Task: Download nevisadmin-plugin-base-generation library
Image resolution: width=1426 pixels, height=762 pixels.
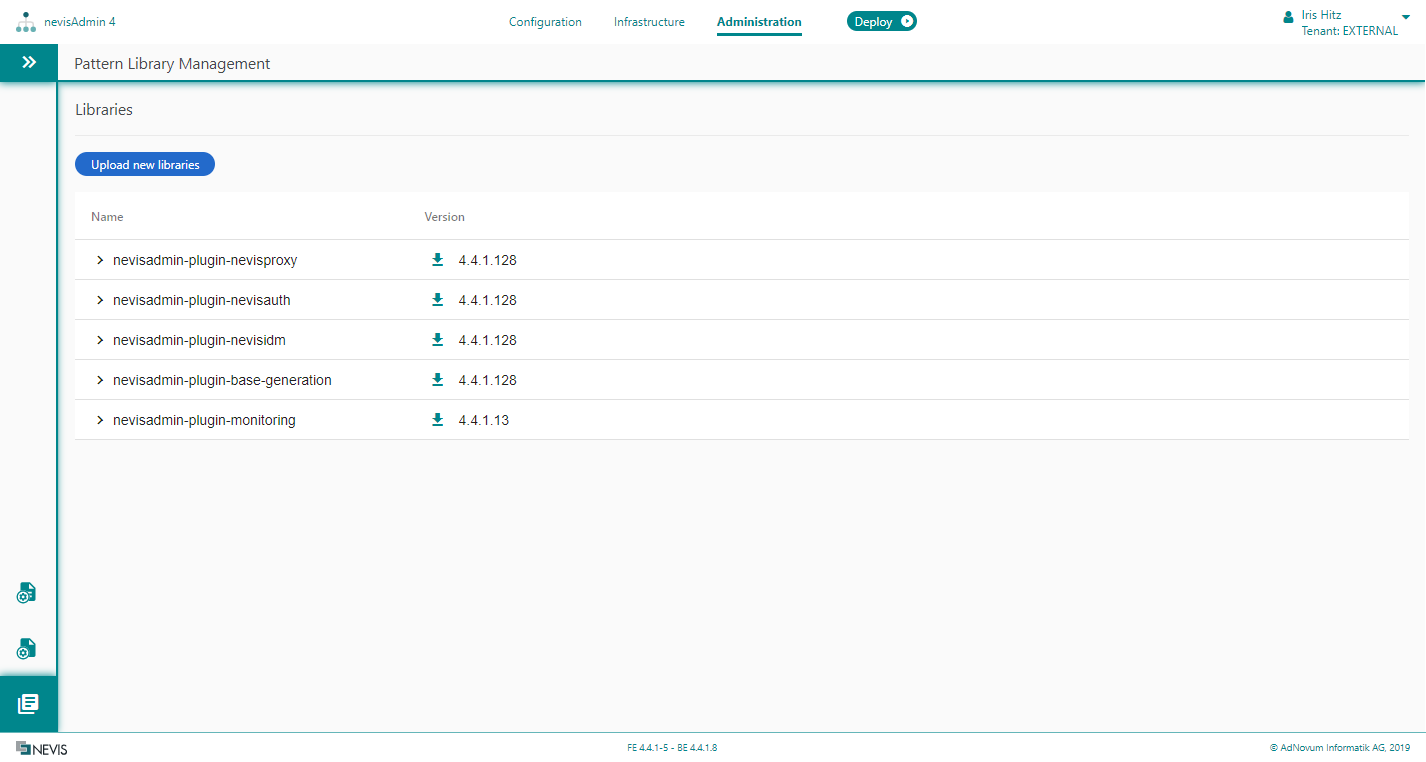Action: click(437, 380)
